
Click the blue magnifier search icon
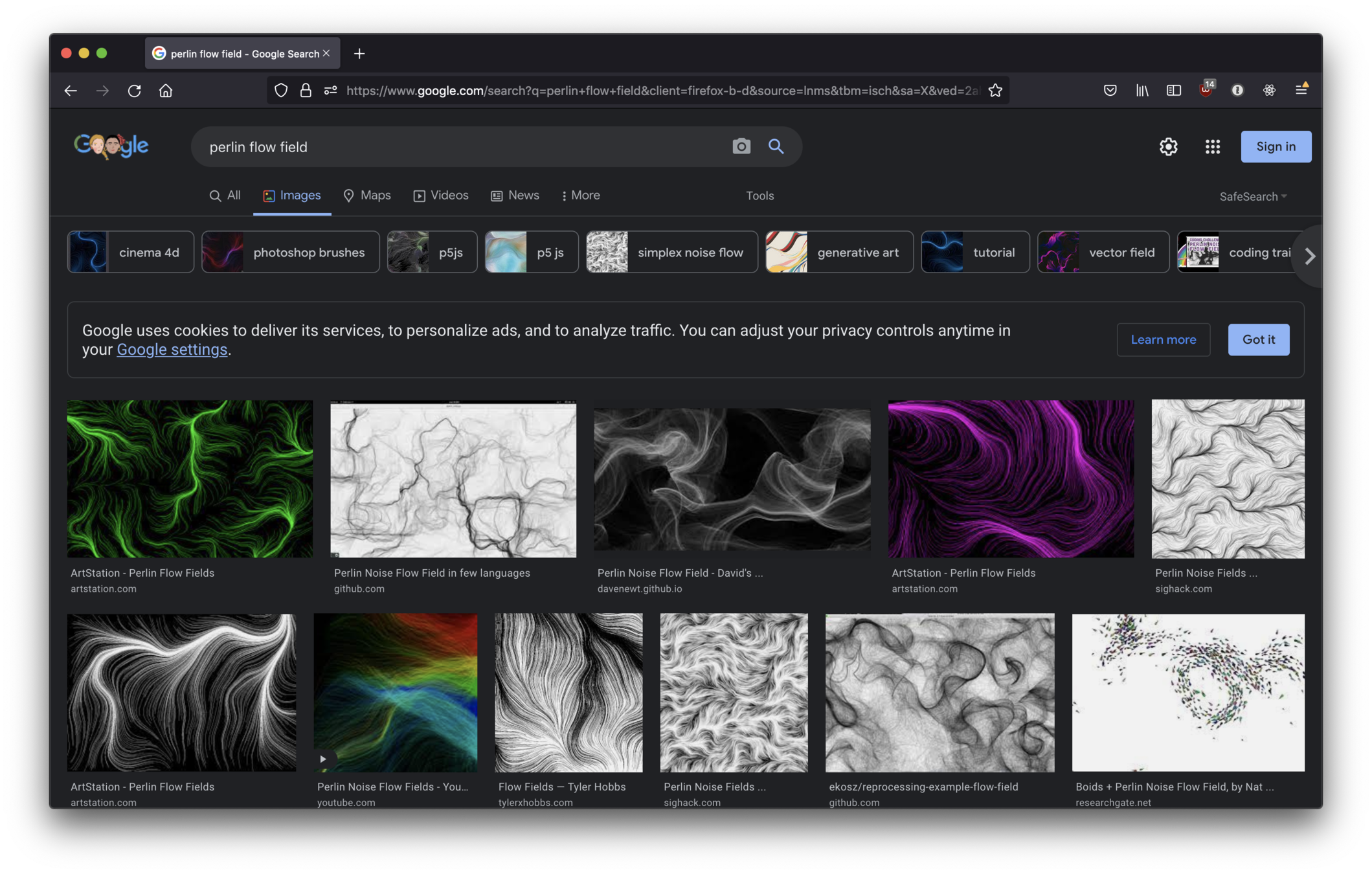tap(776, 146)
